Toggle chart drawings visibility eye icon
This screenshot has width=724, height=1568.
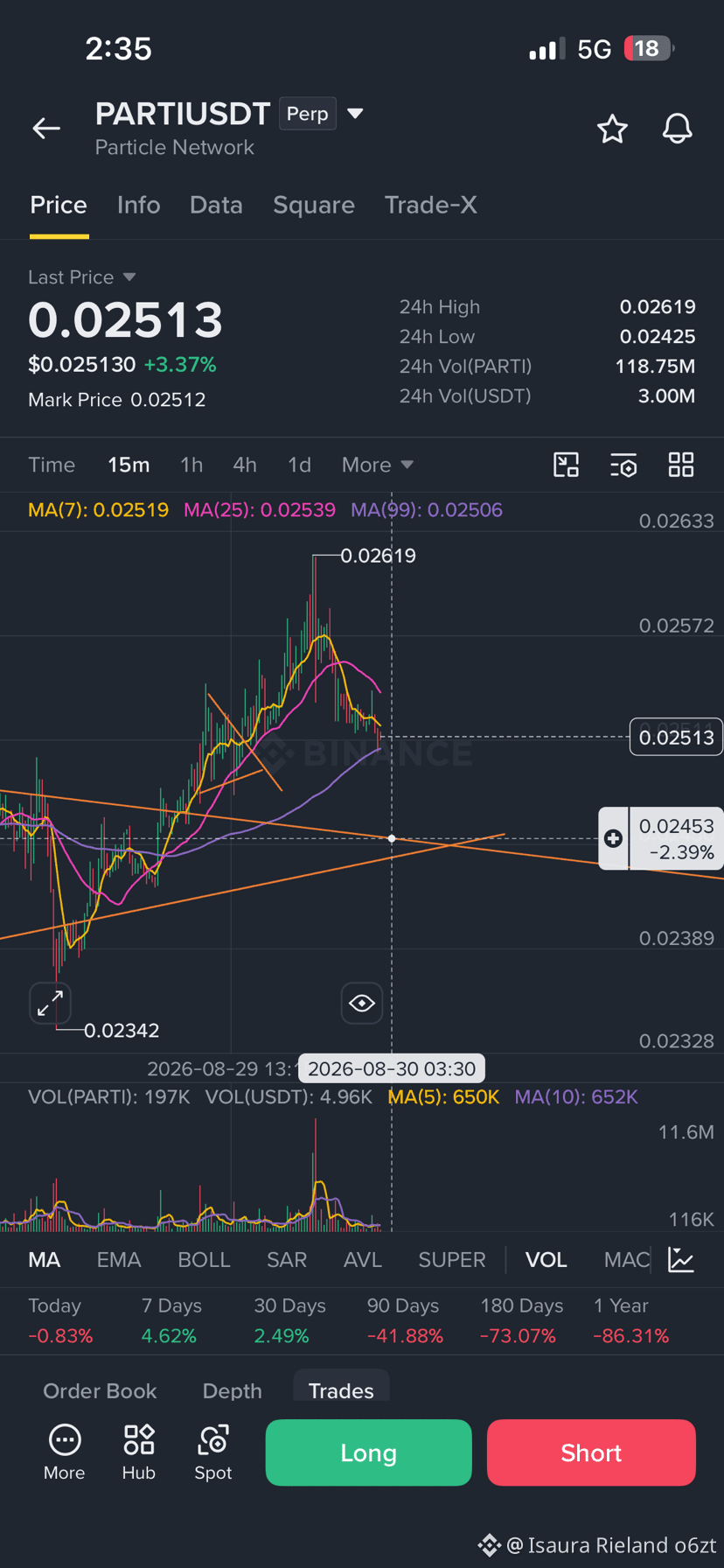click(x=362, y=1003)
